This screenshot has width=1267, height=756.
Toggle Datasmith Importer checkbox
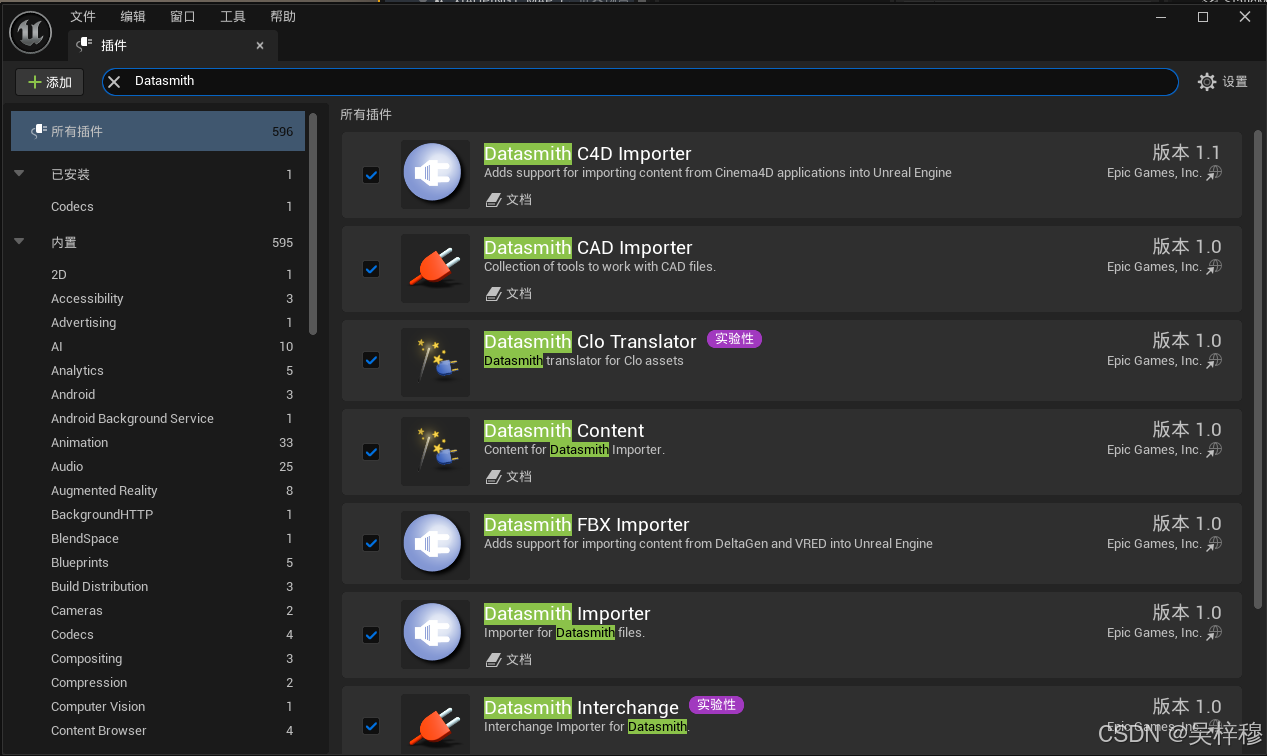[371, 635]
